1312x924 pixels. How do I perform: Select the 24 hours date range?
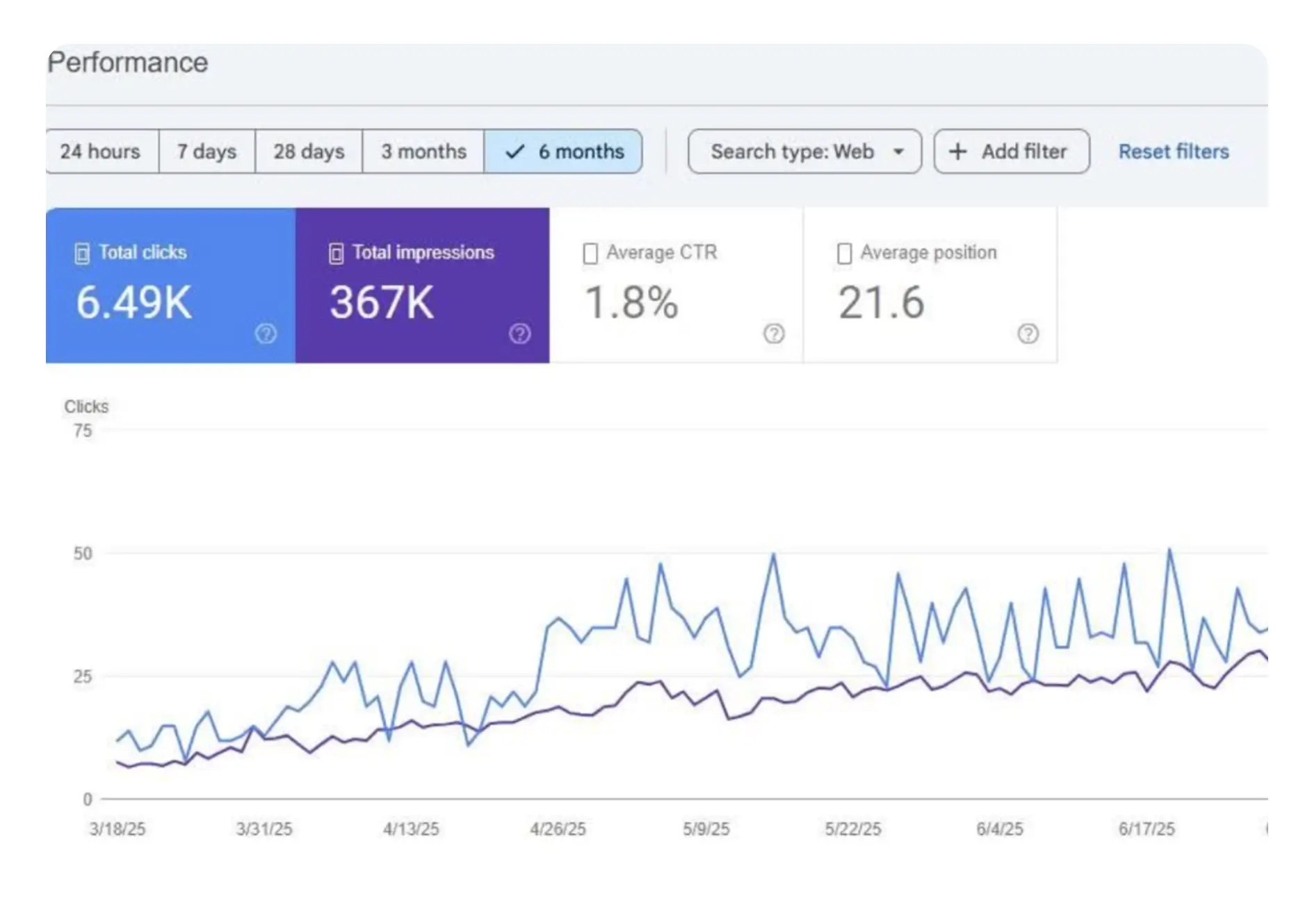[x=100, y=152]
